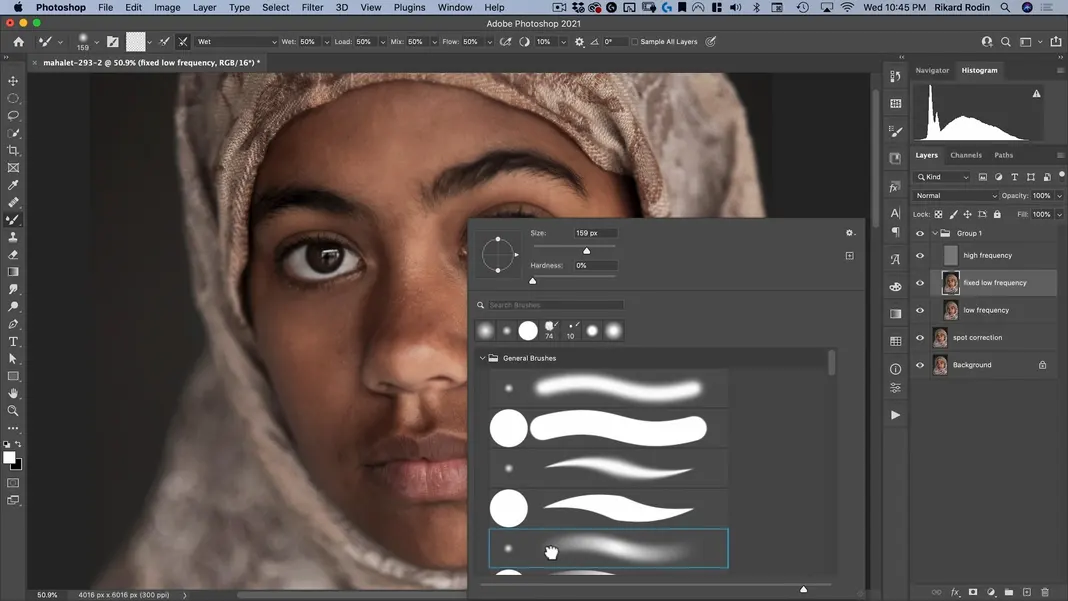Open the Image menu
Screen dimensions: 1068x601
(x=167, y=7)
